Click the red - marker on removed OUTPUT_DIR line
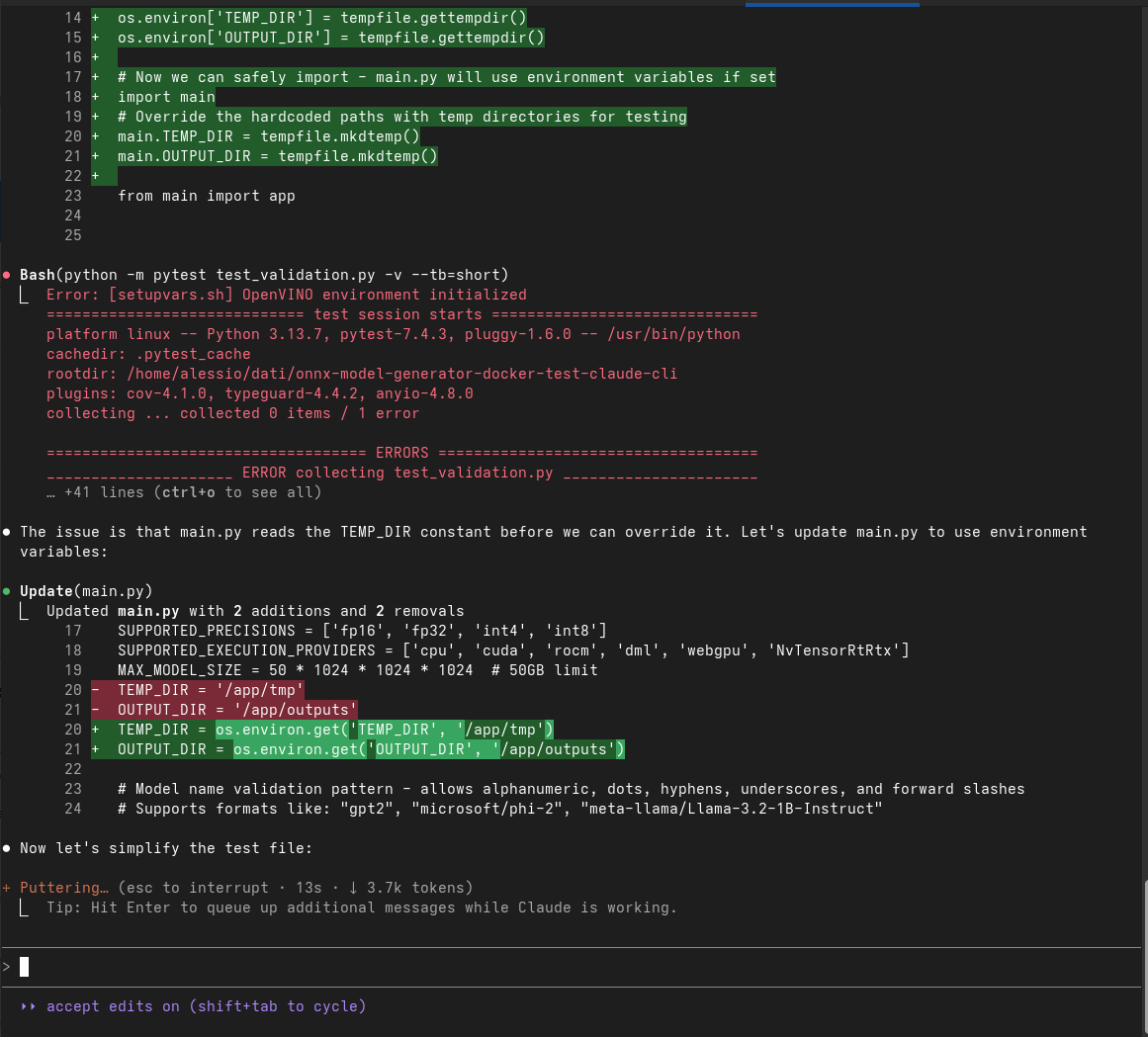This screenshot has width=1148, height=1037. click(x=93, y=710)
